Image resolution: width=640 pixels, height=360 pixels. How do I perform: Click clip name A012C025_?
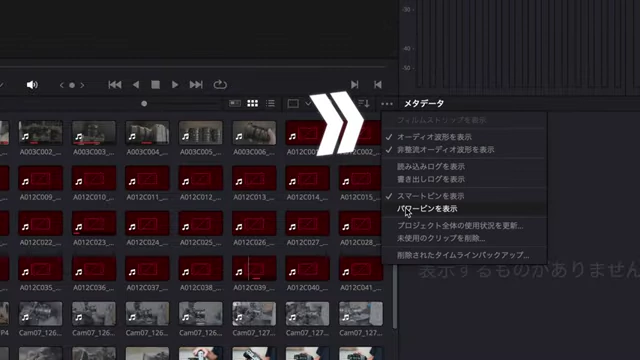[201, 242]
